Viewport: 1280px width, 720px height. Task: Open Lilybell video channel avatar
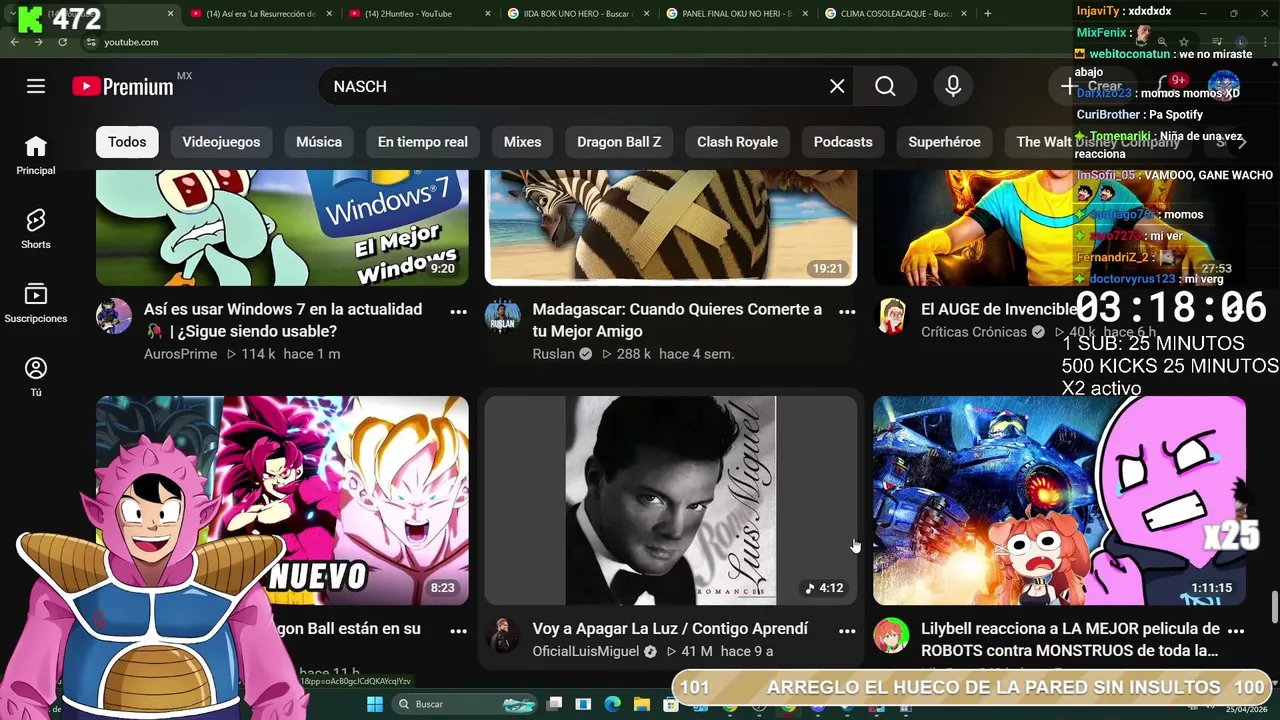click(892, 635)
